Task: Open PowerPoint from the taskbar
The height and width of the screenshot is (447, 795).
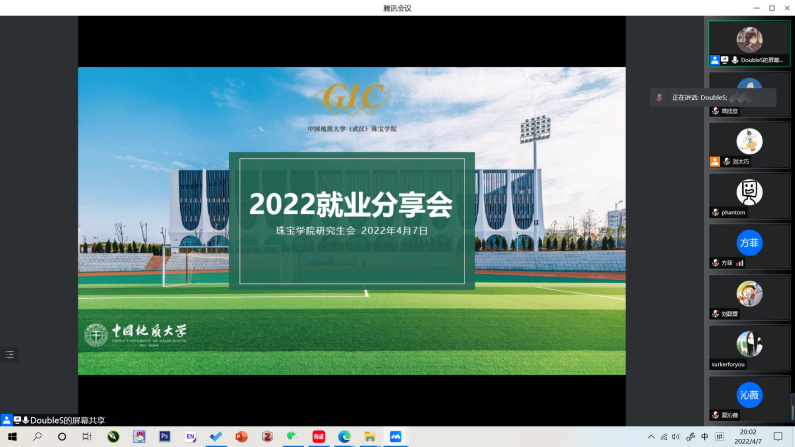Action: 241,437
